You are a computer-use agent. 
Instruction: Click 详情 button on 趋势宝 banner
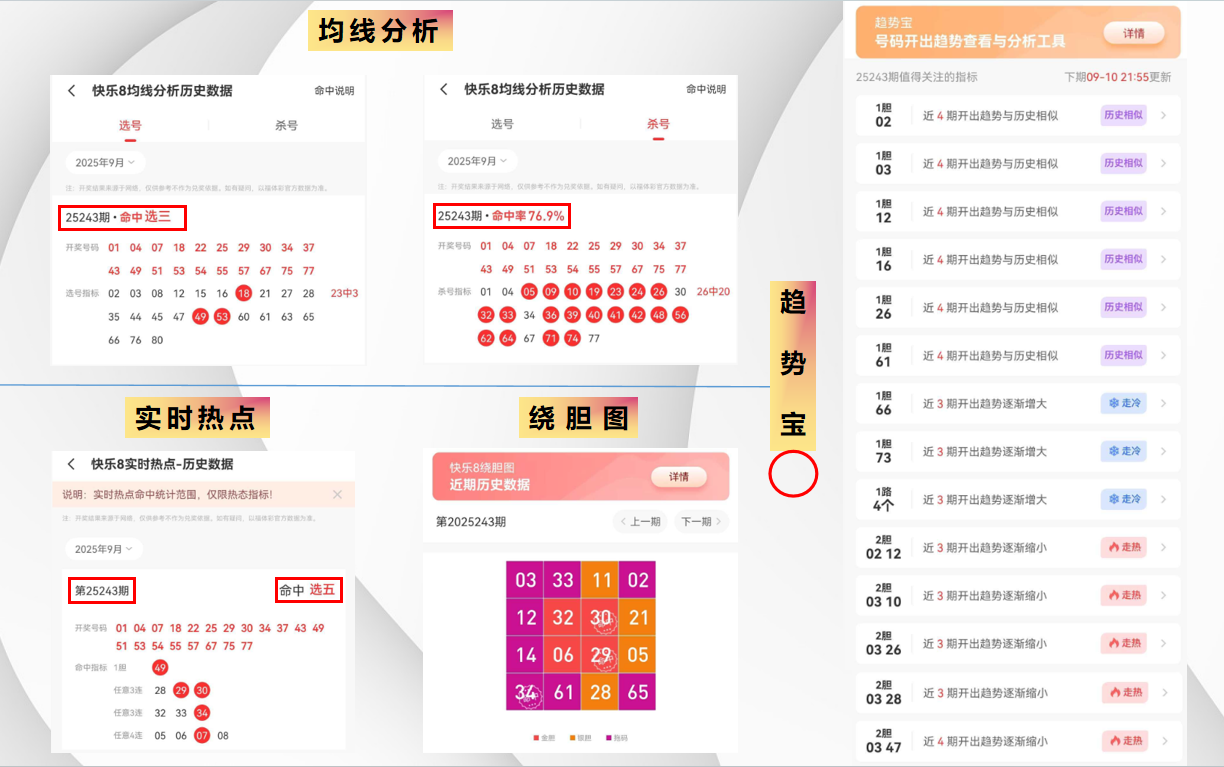pyautogui.click(x=1133, y=33)
